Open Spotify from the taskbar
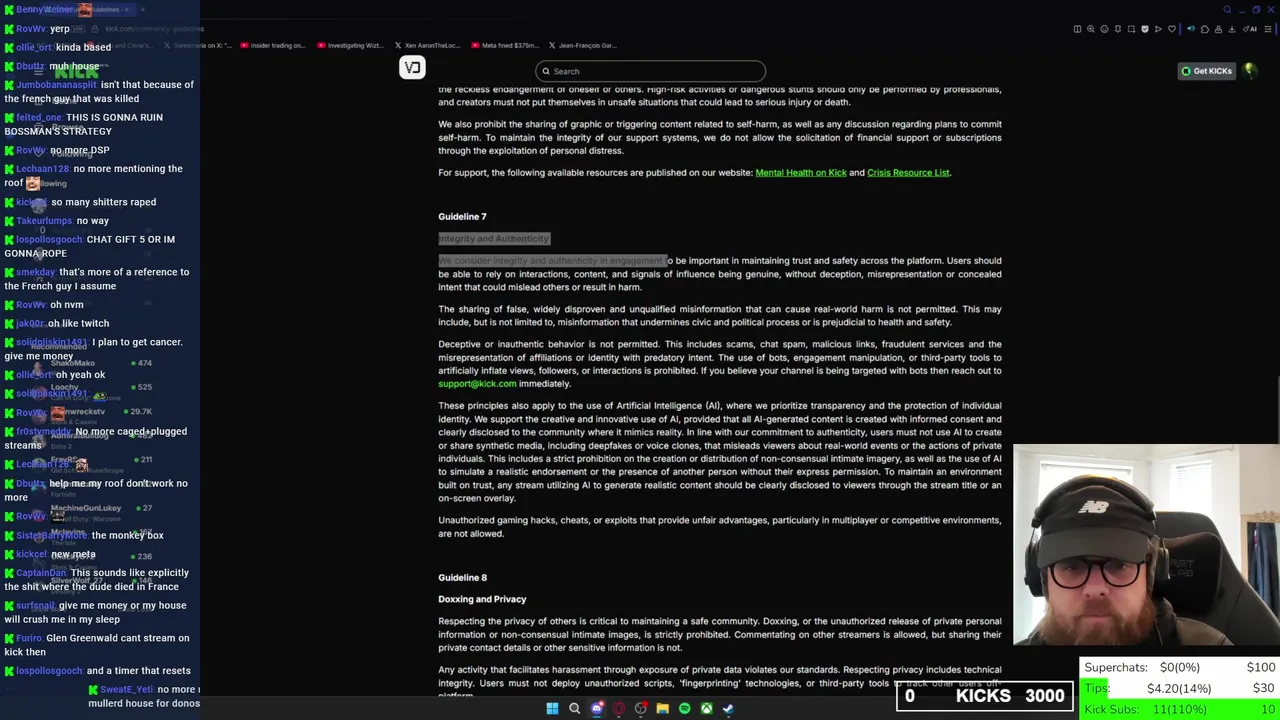The height and width of the screenshot is (720, 1280). tap(685, 708)
